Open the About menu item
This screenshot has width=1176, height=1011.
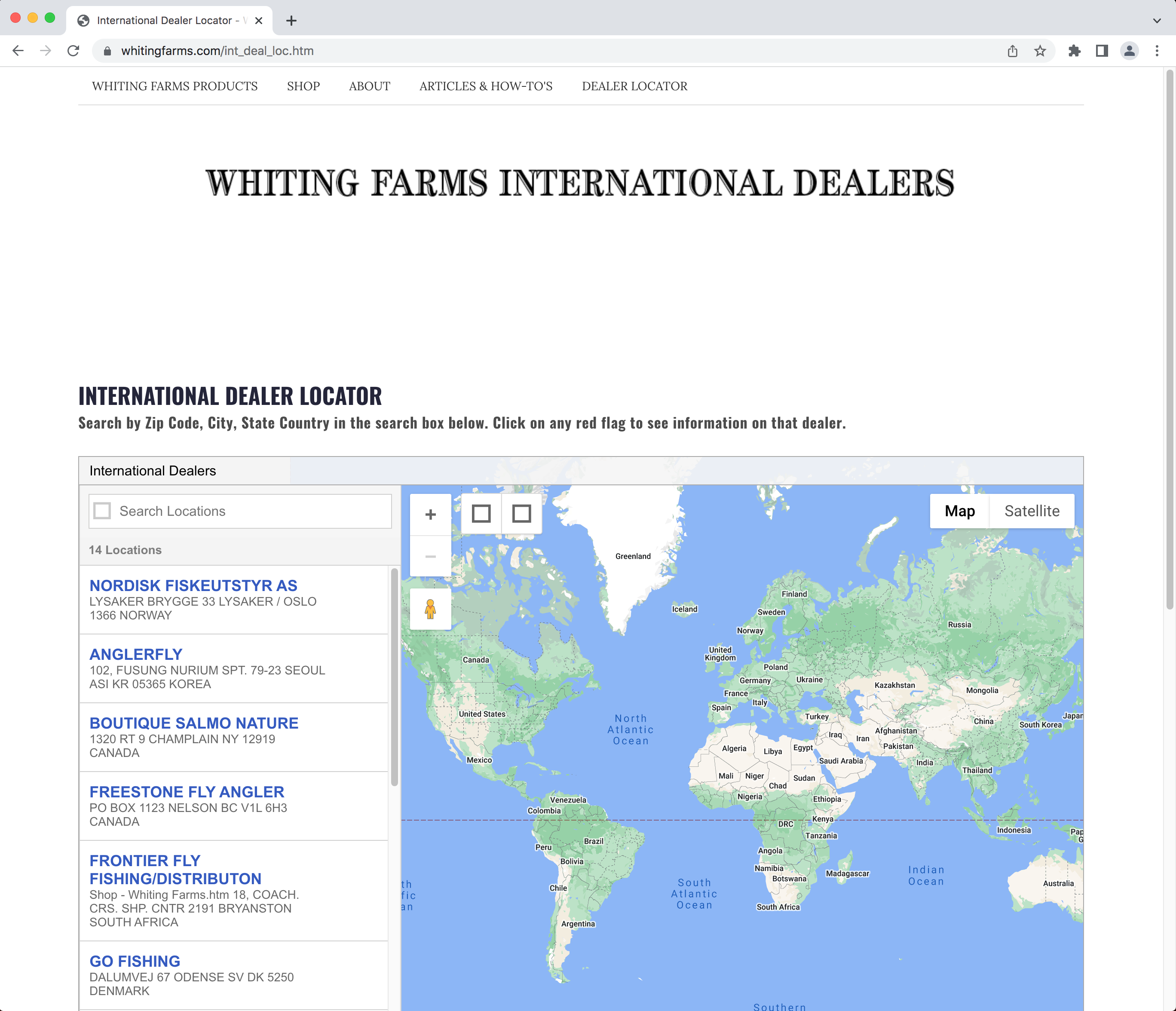(370, 86)
